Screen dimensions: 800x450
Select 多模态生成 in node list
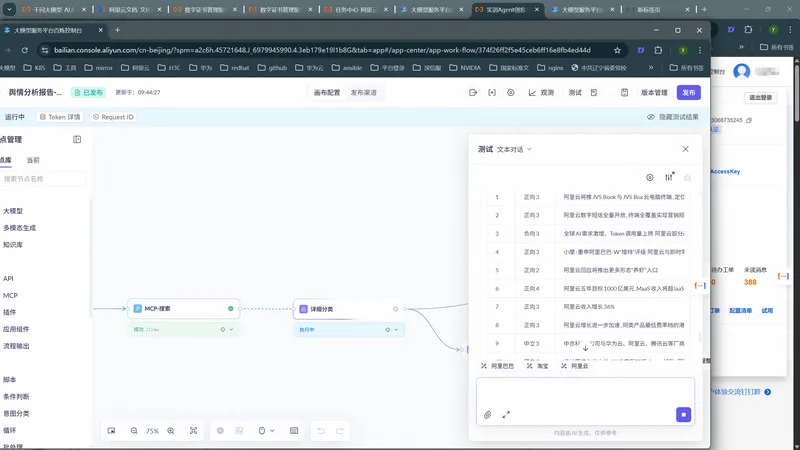click(x=19, y=228)
